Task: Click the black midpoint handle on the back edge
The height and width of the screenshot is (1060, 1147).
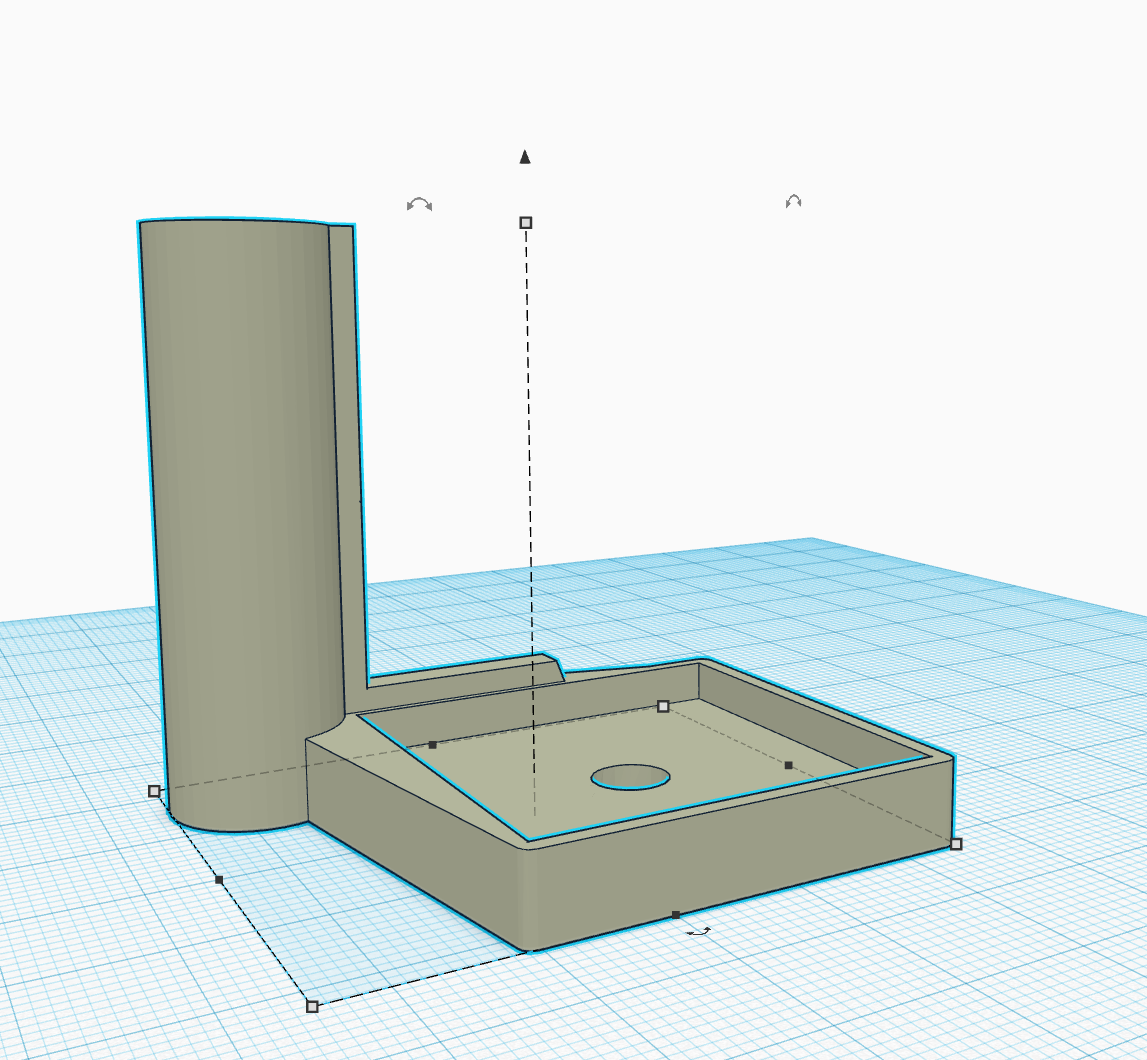Action: click(433, 744)
